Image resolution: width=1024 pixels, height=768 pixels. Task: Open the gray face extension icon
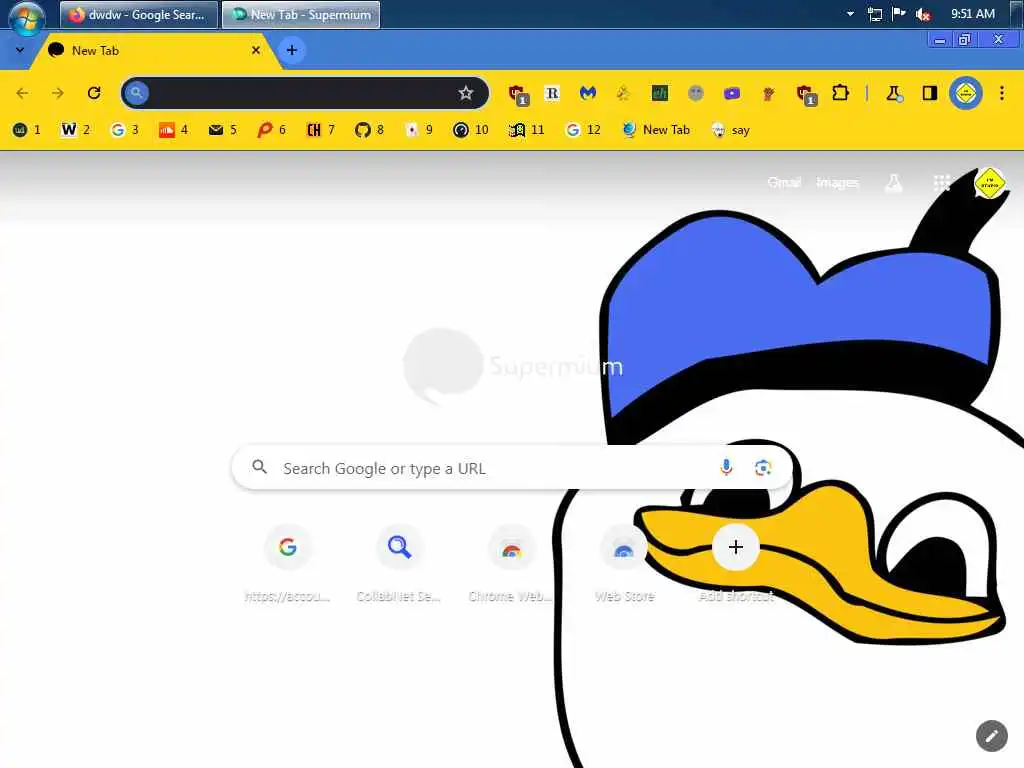point(696,93)
